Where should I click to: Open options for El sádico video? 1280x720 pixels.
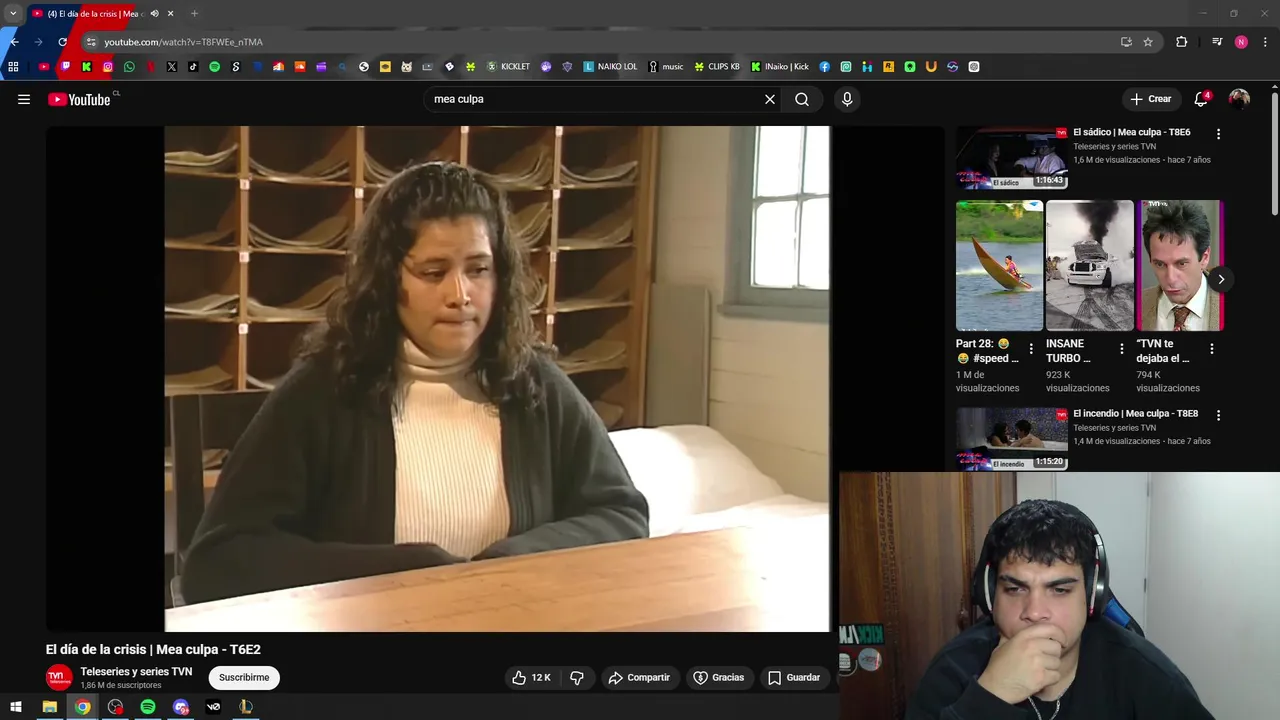pos(1218,134)
